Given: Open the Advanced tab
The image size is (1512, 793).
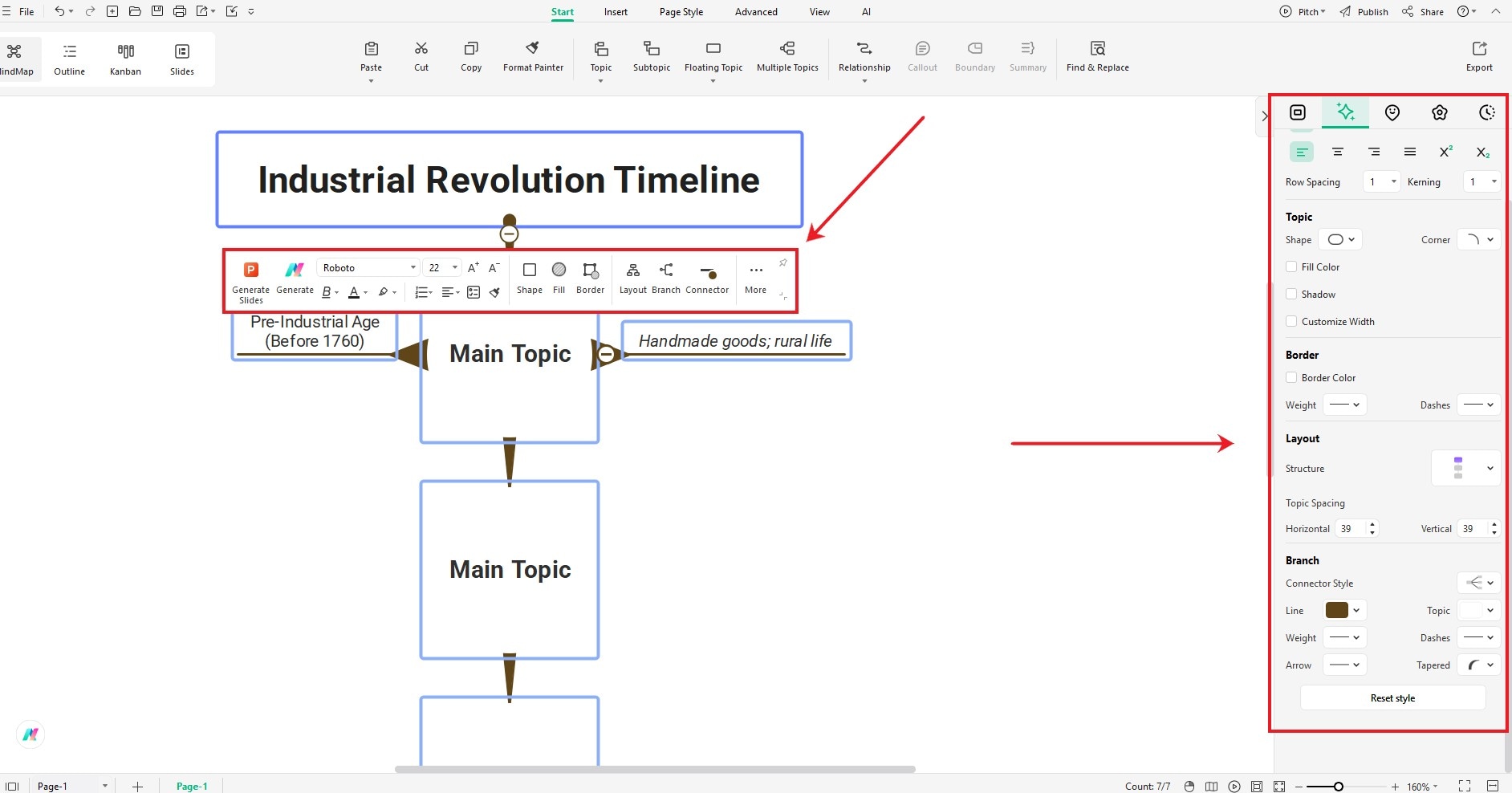Looking at the screenshot, I should click(756, 12).
